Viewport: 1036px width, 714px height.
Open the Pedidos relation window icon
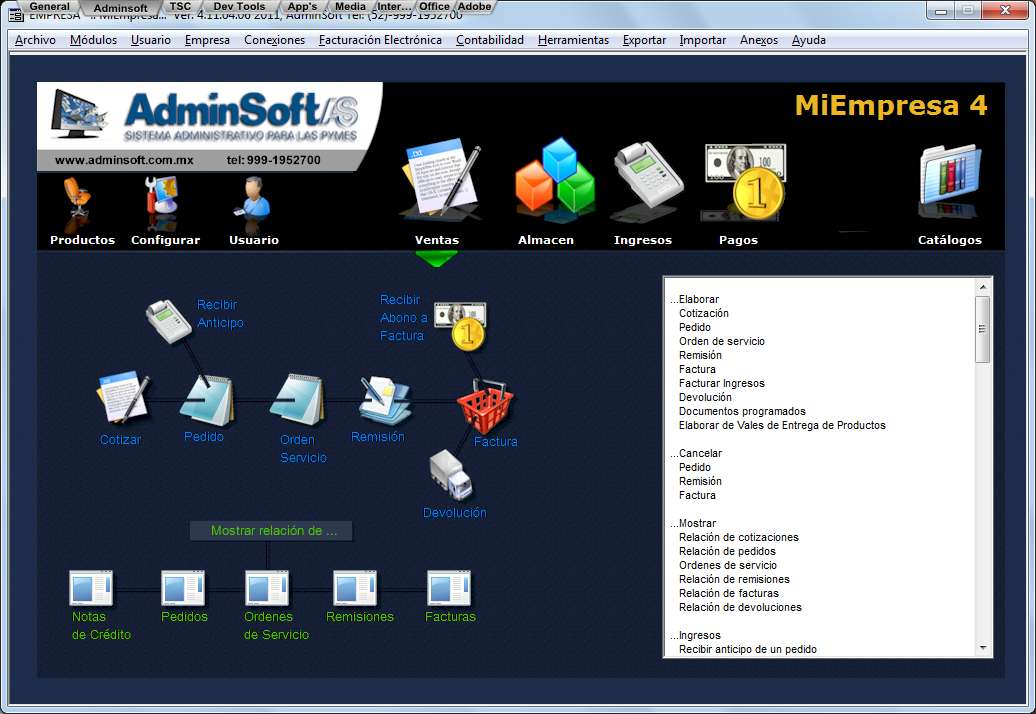183,588
